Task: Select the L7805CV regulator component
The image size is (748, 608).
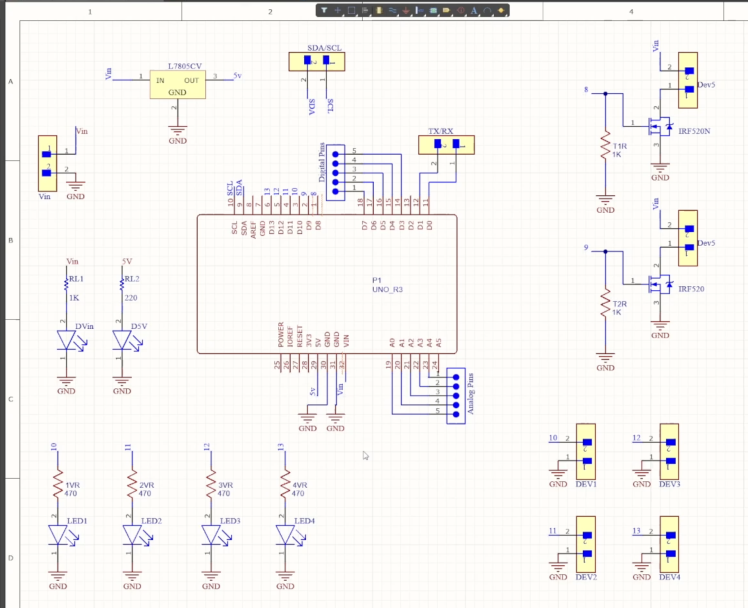Action: tap(177, 84)
